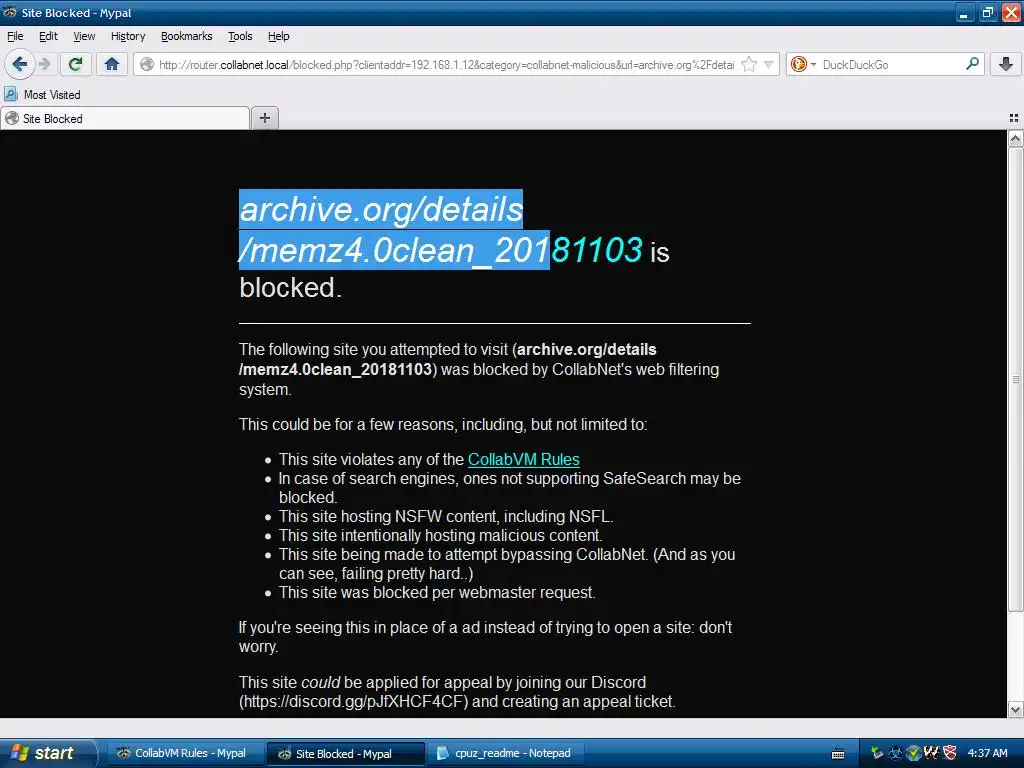Open the DuckDuckGo search engine selector
The width and height of the screenshot is (1024, 768).
(x=803, y=64)
